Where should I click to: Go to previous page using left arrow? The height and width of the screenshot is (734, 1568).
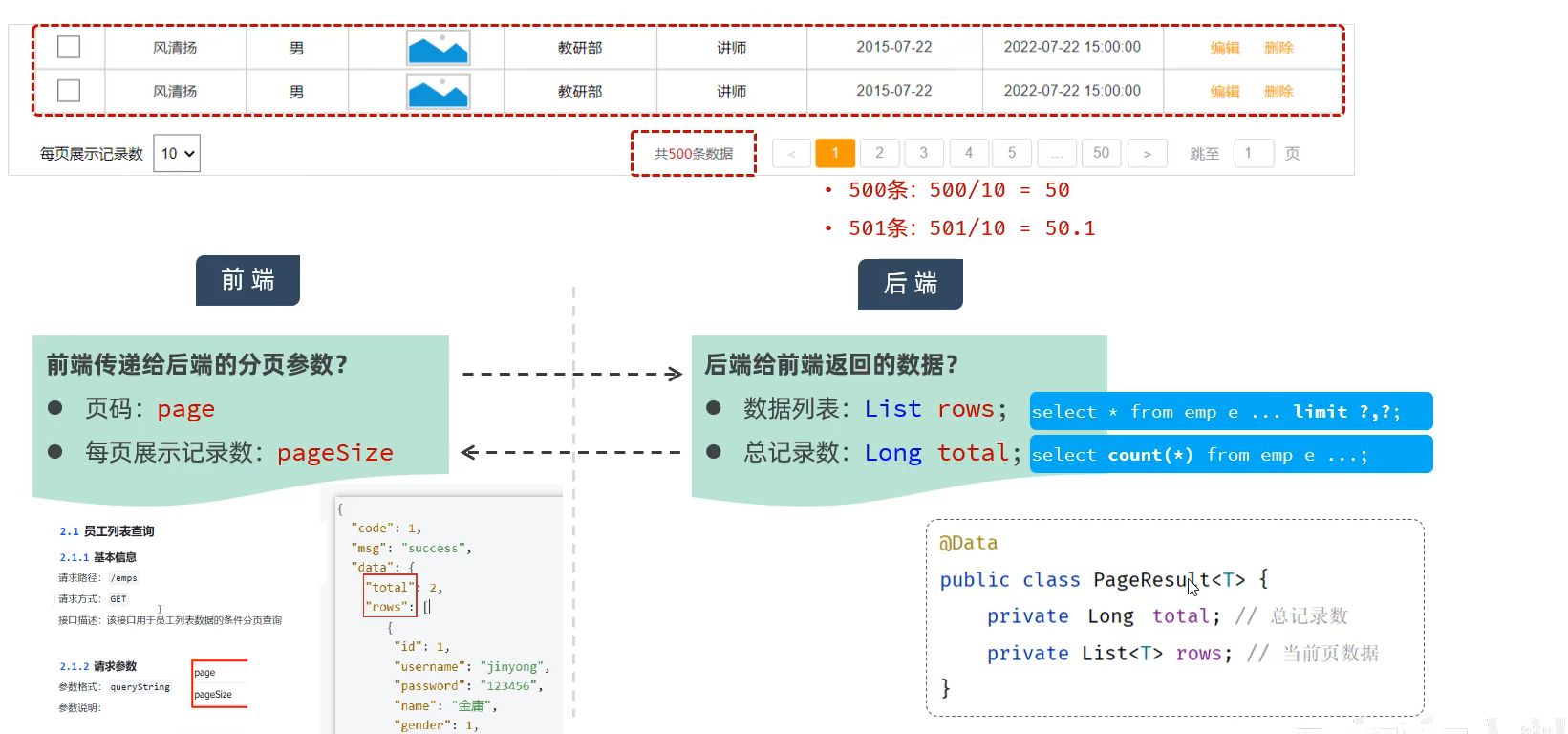pos(791,154)
